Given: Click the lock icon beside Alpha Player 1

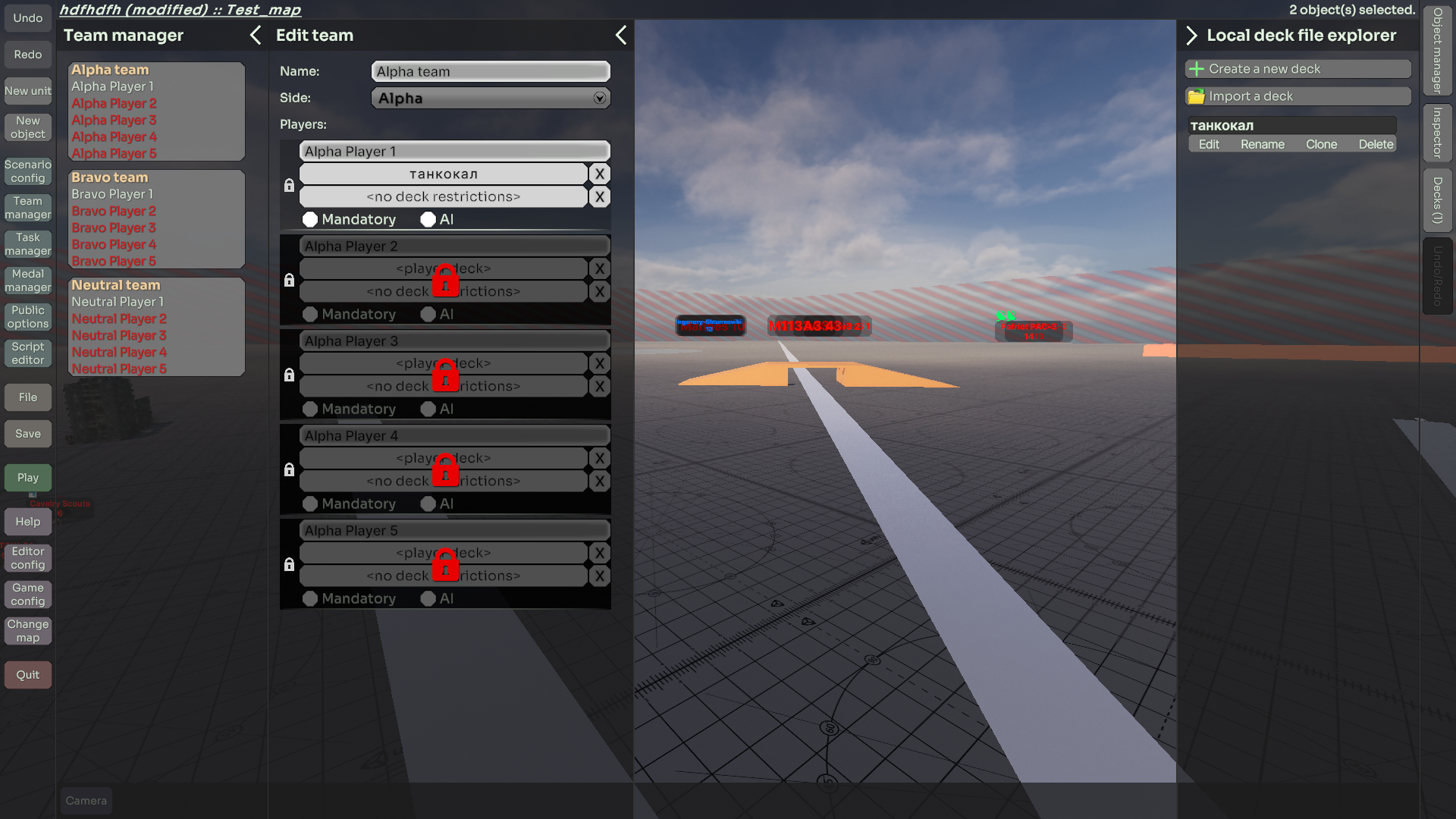Looking at the screenshot, I should 289,185.
